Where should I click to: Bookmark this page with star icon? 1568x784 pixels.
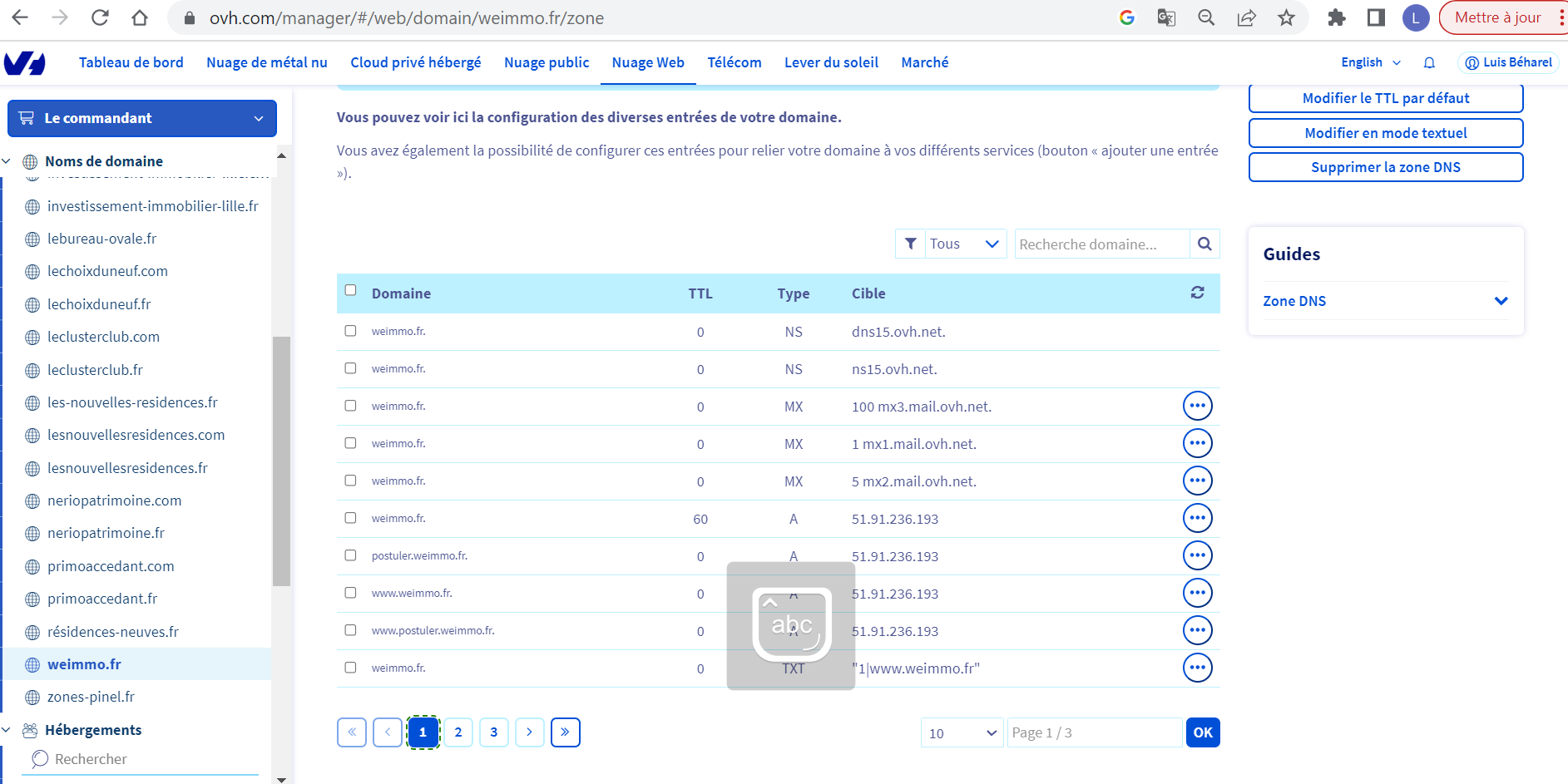pyautogui.click(x=1286, y=17)
